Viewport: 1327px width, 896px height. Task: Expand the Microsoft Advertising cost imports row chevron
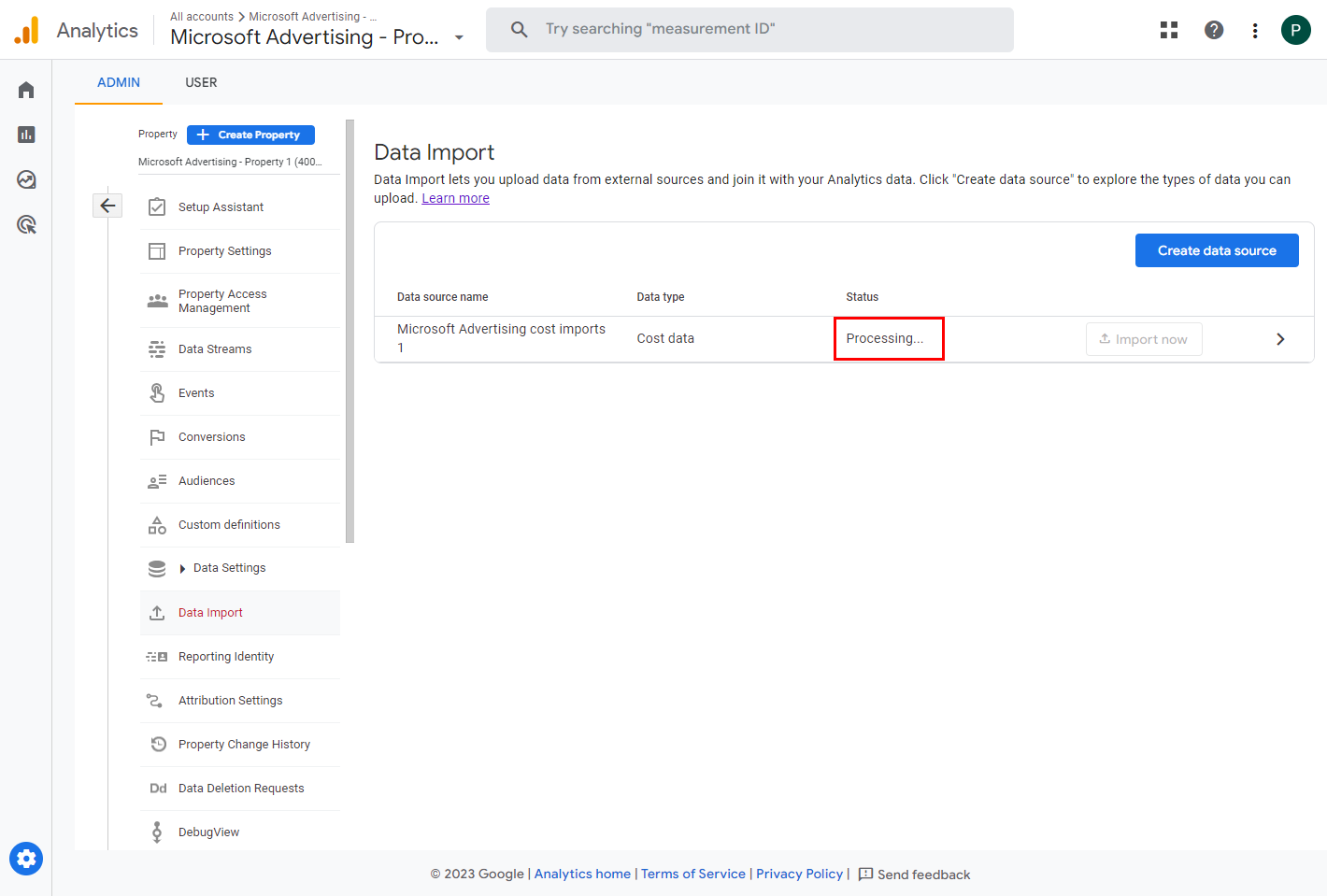click(x=1280, y=339)
